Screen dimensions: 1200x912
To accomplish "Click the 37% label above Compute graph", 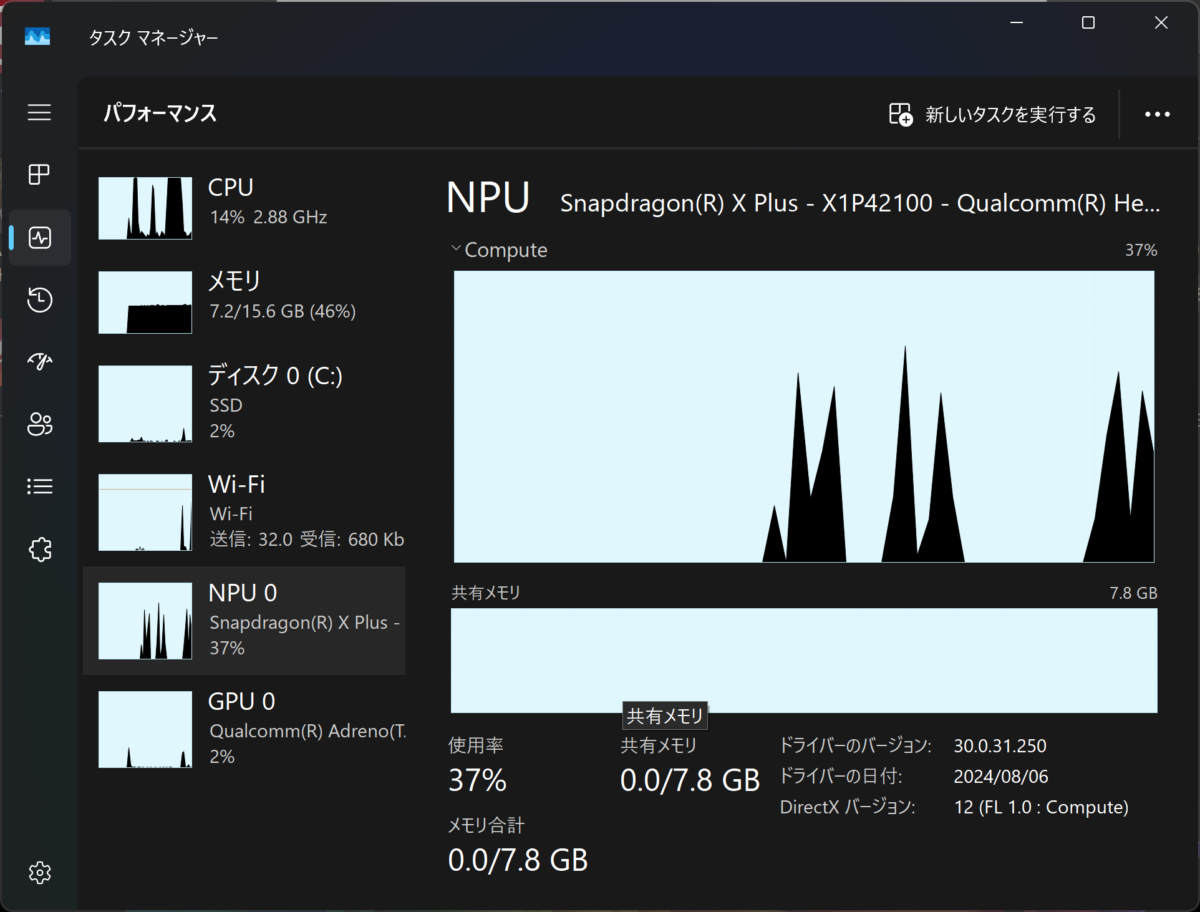I will click(1141, 250).
